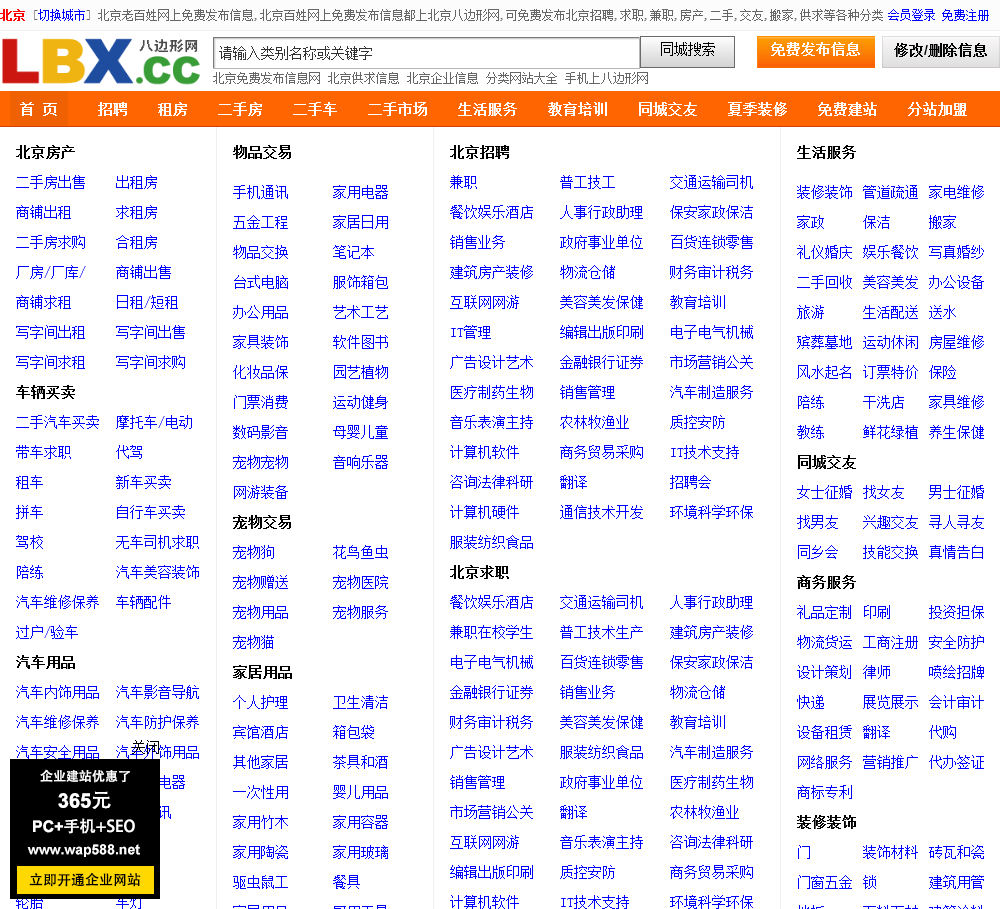1000x909 pixels.
Task: Open 二手市场 in the navigation bar
Action: tap(397, 109)
